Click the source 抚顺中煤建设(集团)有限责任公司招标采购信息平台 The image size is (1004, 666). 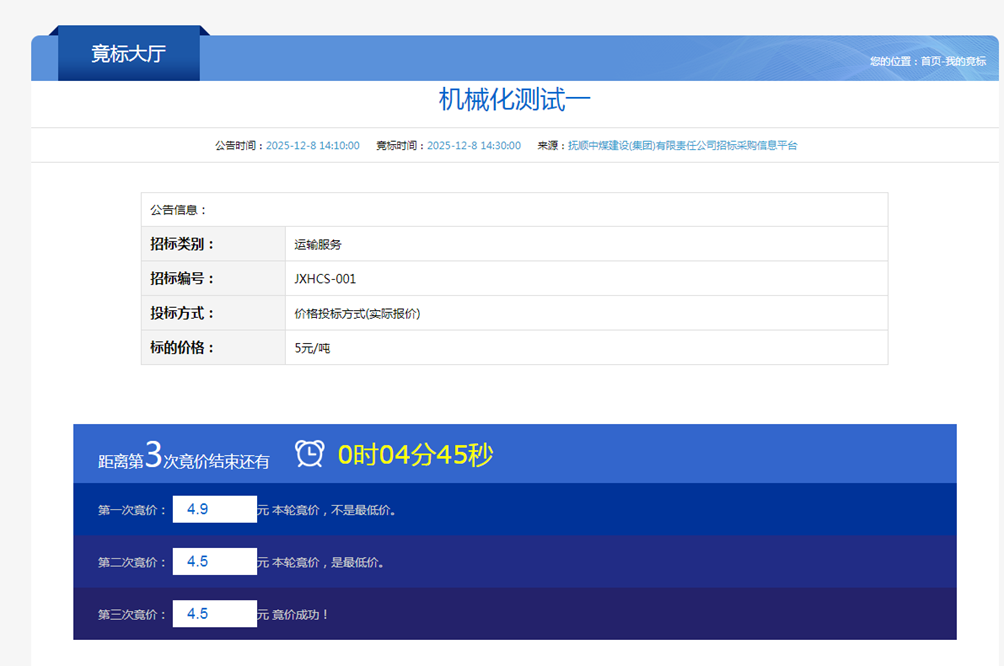tap(683, 145)
